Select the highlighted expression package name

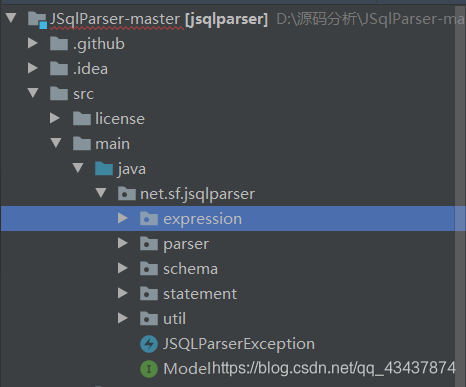[202, 219]
